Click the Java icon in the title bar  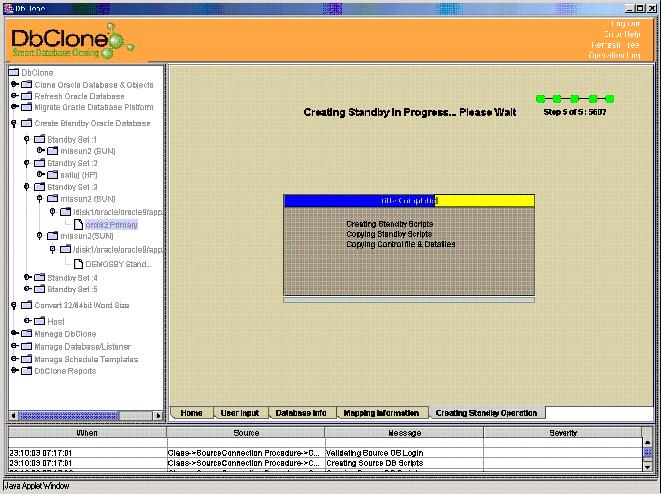(x=8, y=8)
